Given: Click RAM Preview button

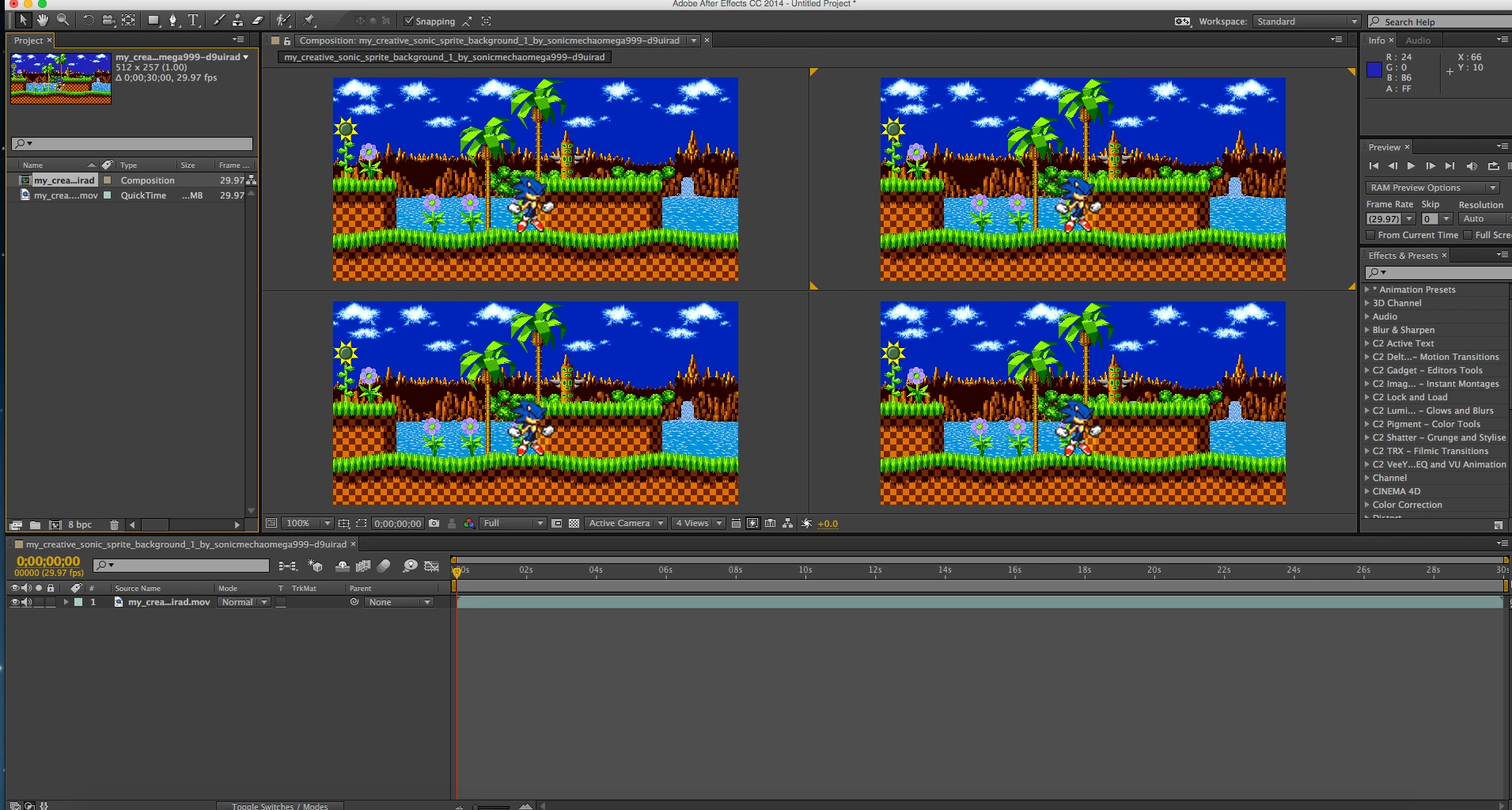Looking at the screenshot, I should pos(1510,166).
